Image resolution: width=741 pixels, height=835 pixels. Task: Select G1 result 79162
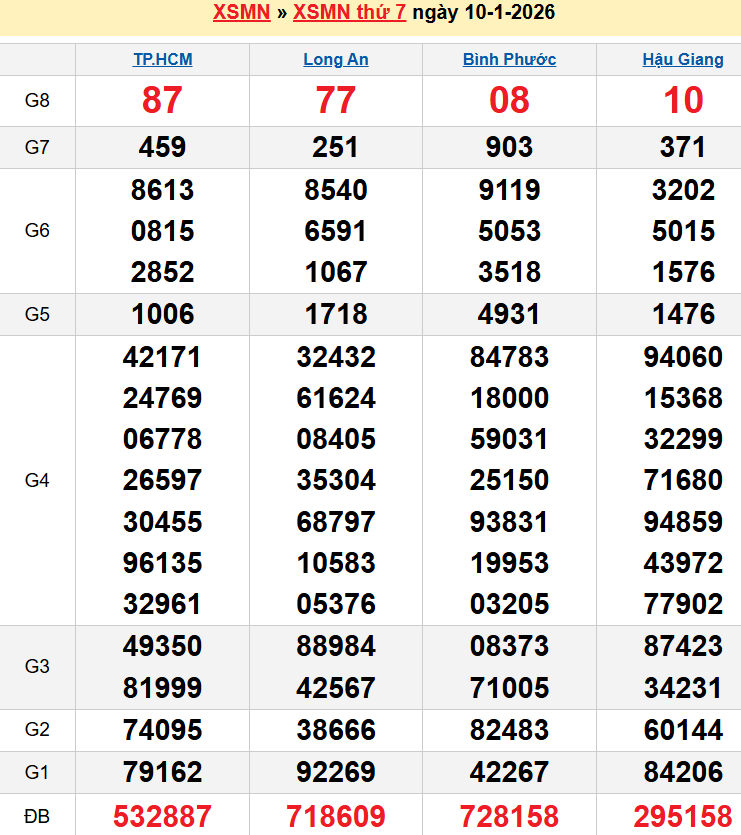click(x=162, y=772)
